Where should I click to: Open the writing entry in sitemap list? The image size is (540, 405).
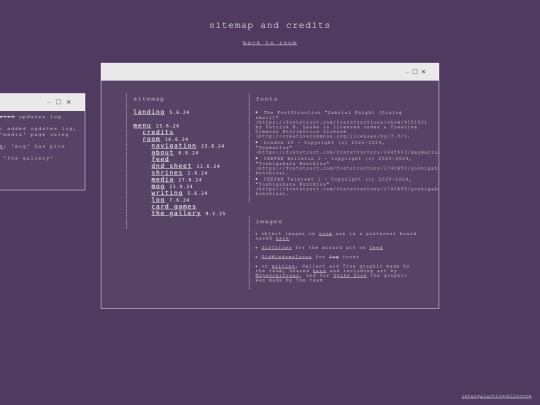(x=167, y=193)
